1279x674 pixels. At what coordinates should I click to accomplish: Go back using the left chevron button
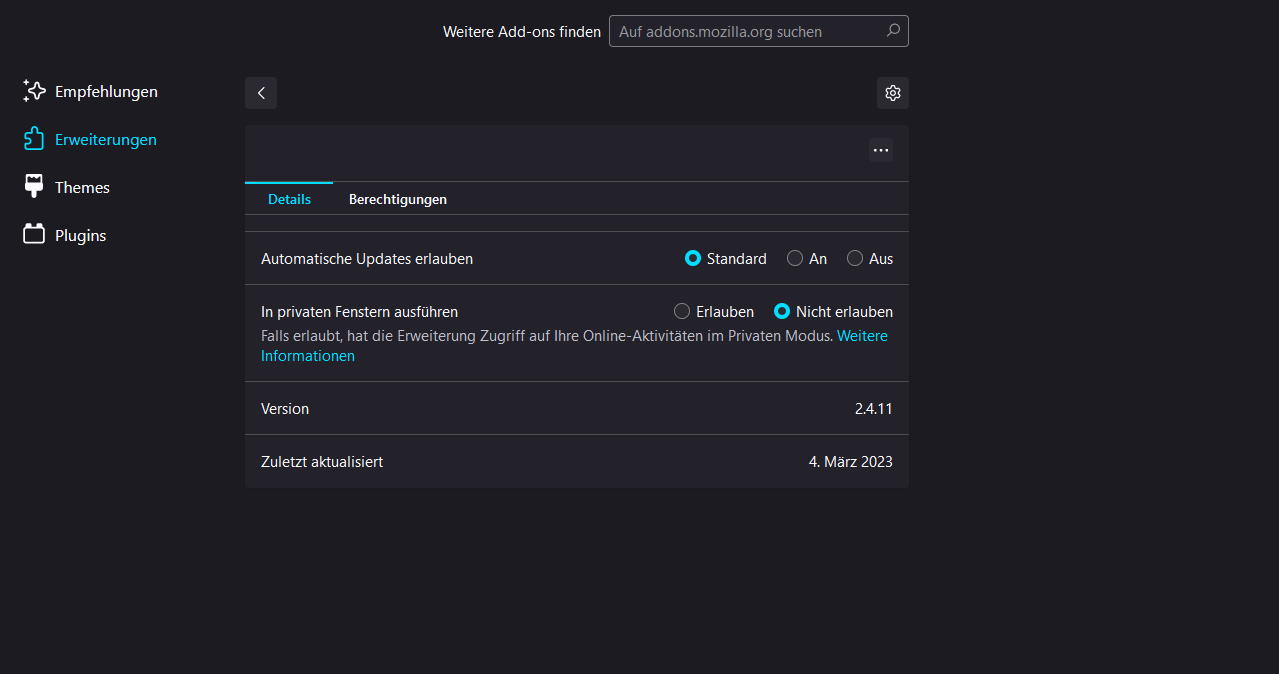[261, 93]
